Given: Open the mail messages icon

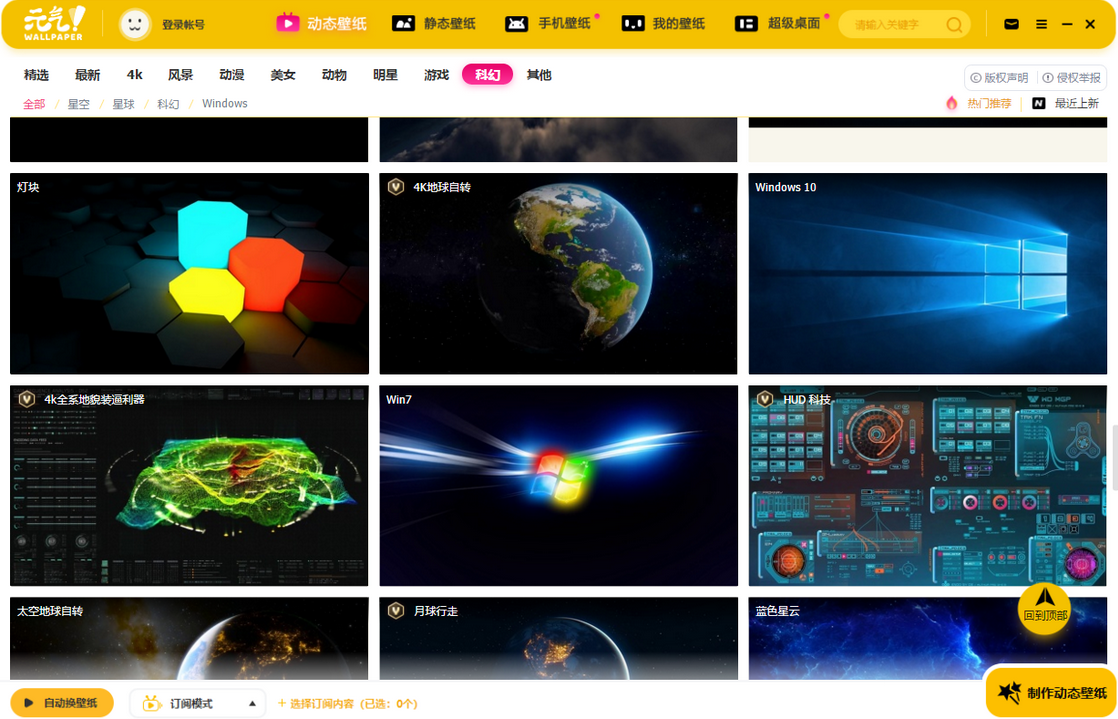Looking at the screenshot, I should click(x=1011, y=24).
